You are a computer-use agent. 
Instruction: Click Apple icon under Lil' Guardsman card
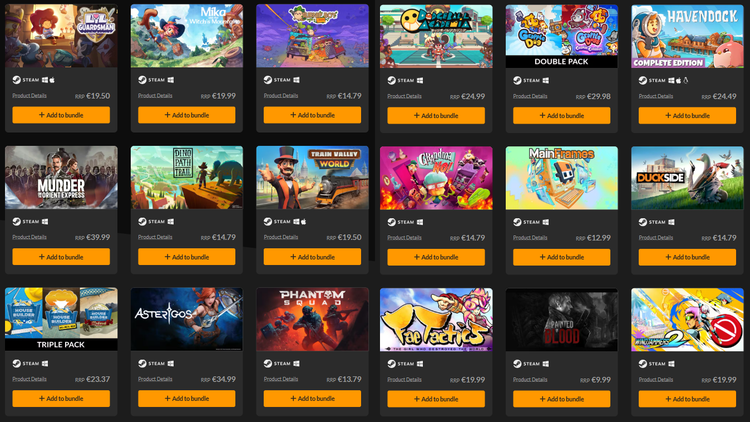coord(52,80)
